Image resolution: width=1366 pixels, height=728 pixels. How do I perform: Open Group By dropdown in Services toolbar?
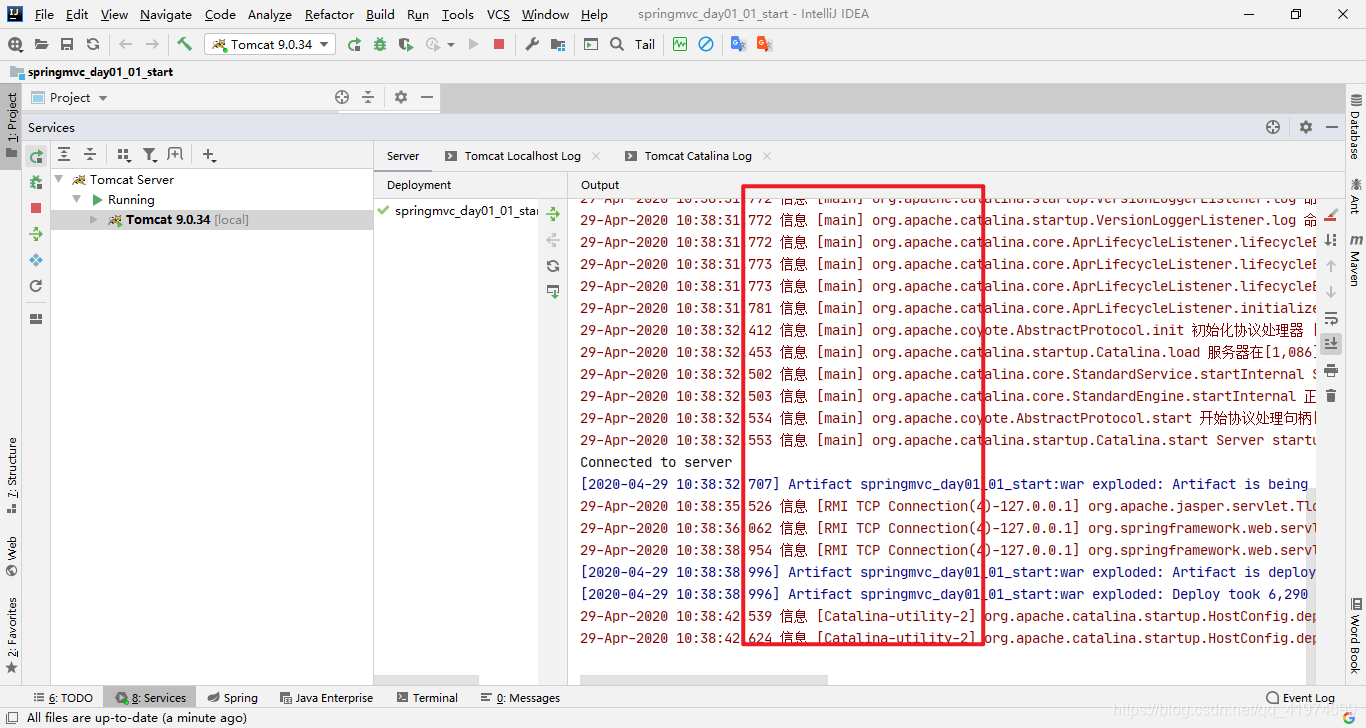124,154
